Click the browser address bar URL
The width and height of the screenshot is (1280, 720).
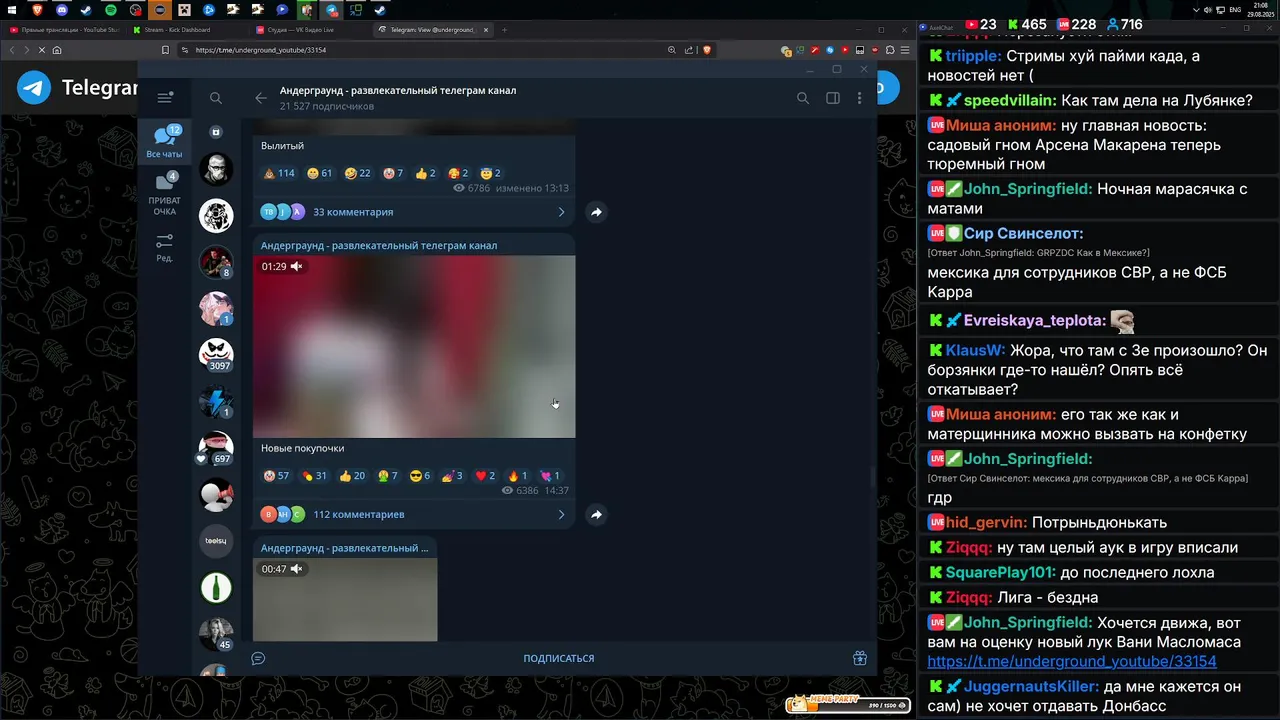(261, 50)
